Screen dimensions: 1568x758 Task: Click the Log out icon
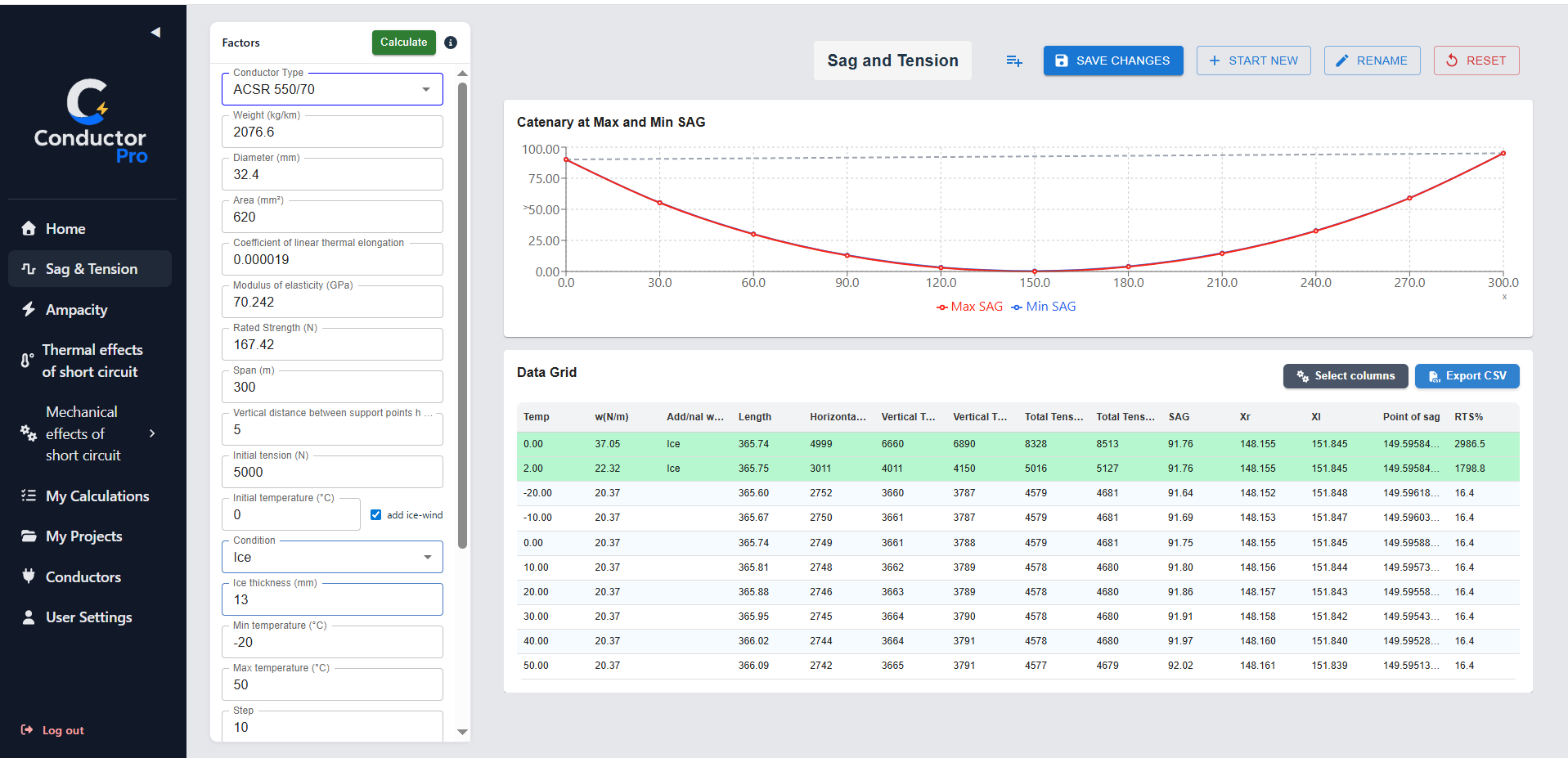(27, 730)
